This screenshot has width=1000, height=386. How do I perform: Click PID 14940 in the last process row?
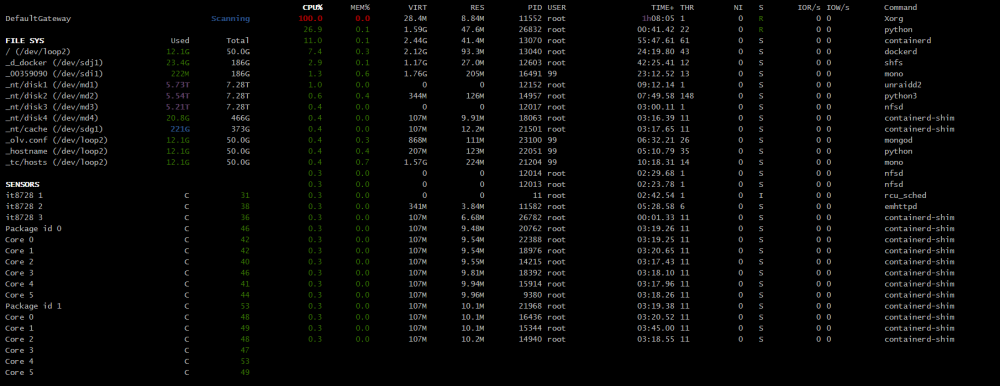(x=529, y=339)
